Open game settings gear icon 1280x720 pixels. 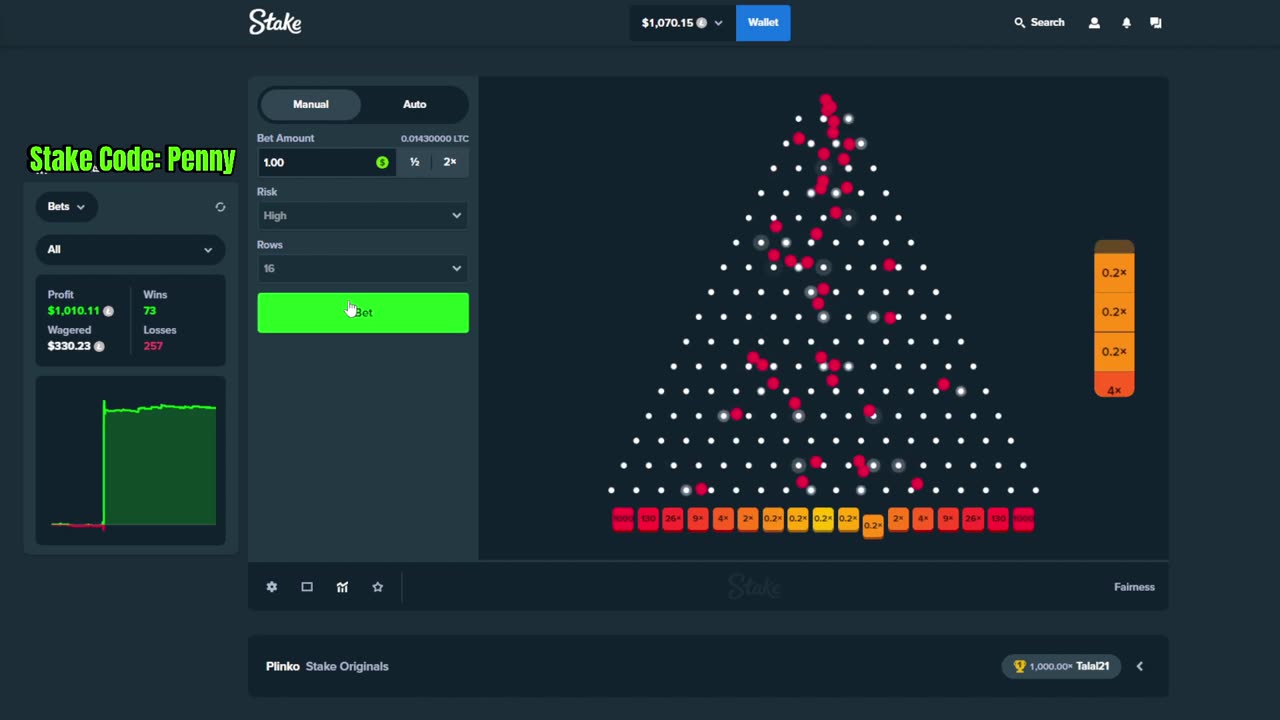coord(272,587)
